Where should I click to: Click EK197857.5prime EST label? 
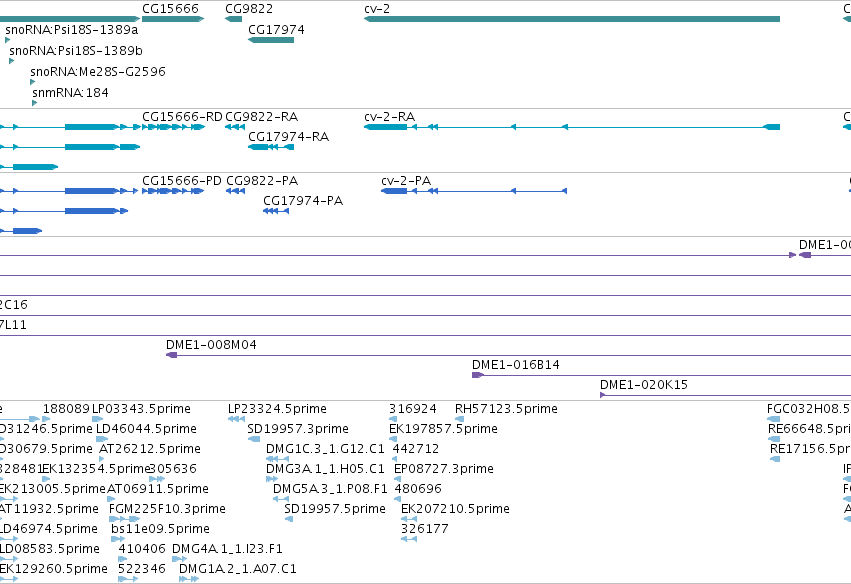443,429
